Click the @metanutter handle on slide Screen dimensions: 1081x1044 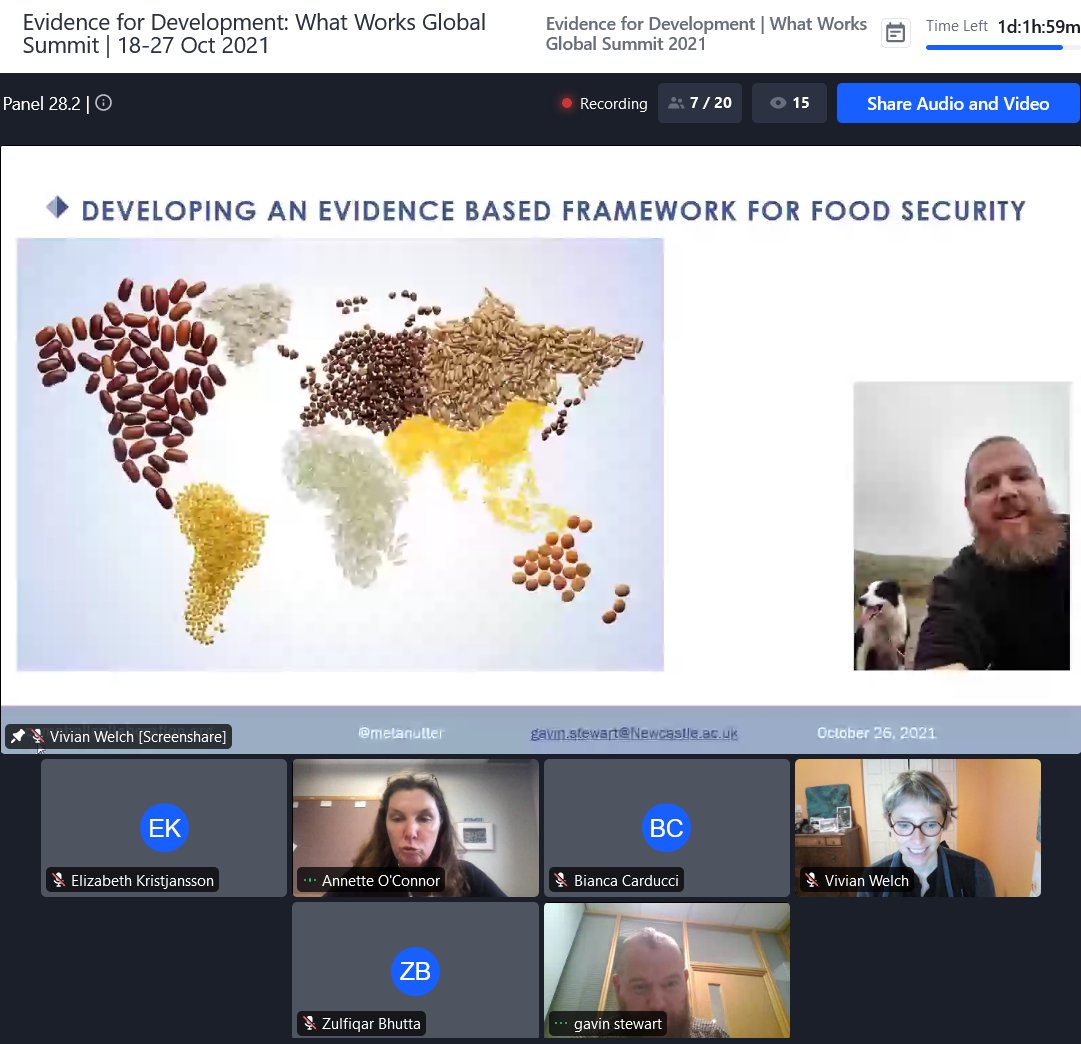[x=401, y=733]
